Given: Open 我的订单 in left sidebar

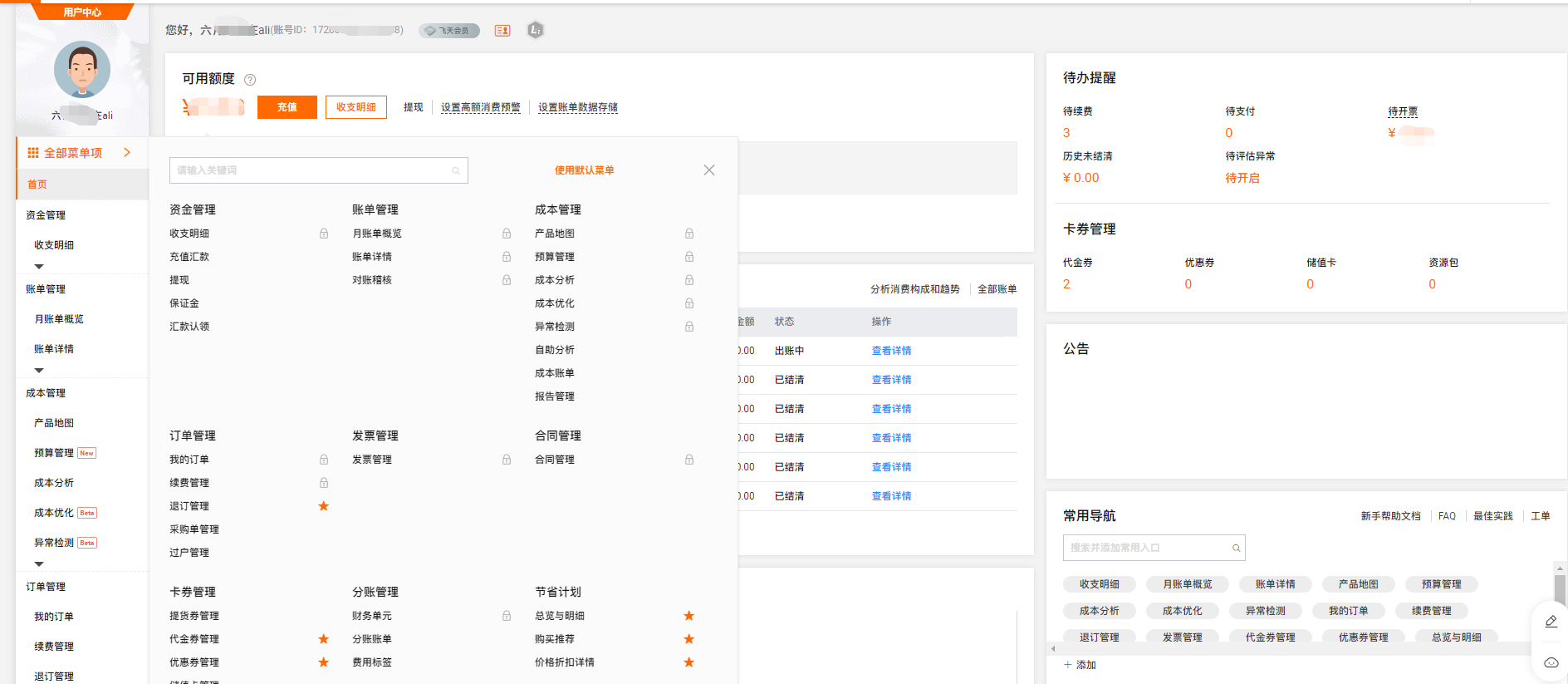Looking at the screenshot, I should tap(54, 617).
